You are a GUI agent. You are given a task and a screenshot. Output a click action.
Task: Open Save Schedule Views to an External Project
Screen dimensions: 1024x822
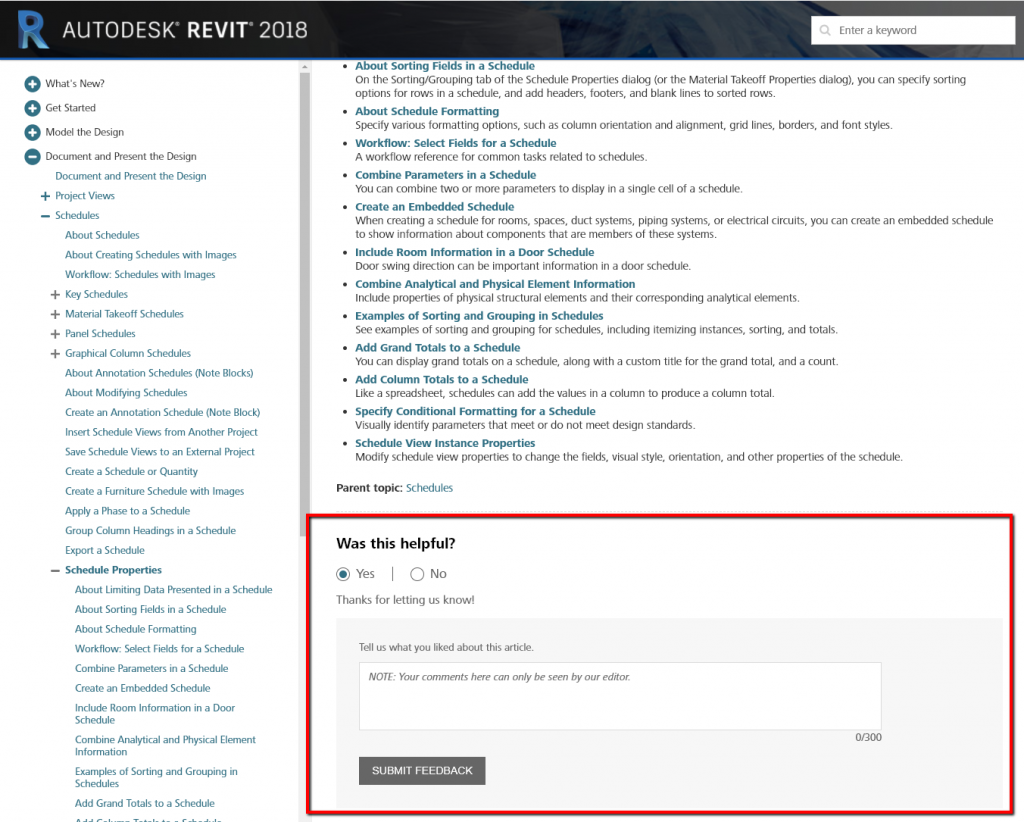tap(160, 452)
